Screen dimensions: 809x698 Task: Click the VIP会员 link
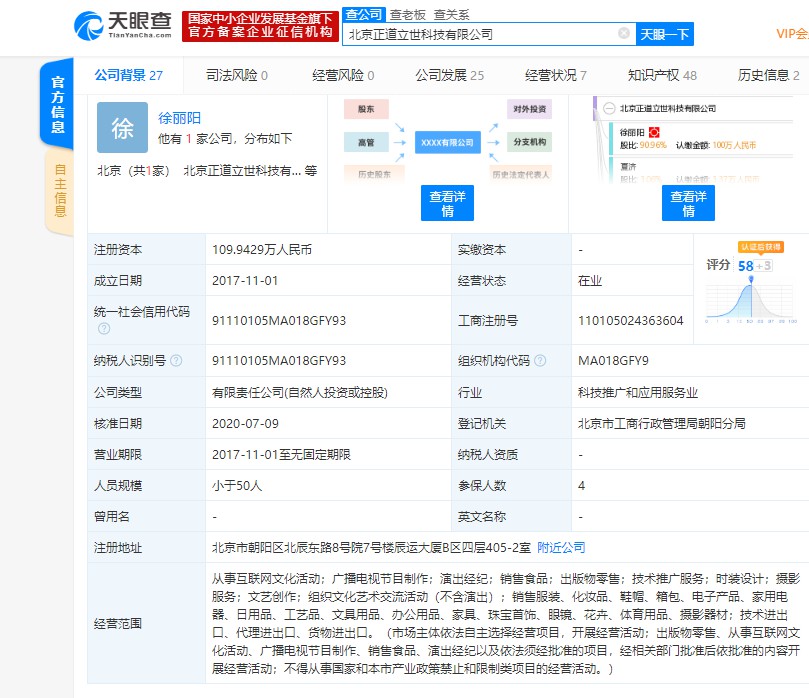[x=792, y=34]
